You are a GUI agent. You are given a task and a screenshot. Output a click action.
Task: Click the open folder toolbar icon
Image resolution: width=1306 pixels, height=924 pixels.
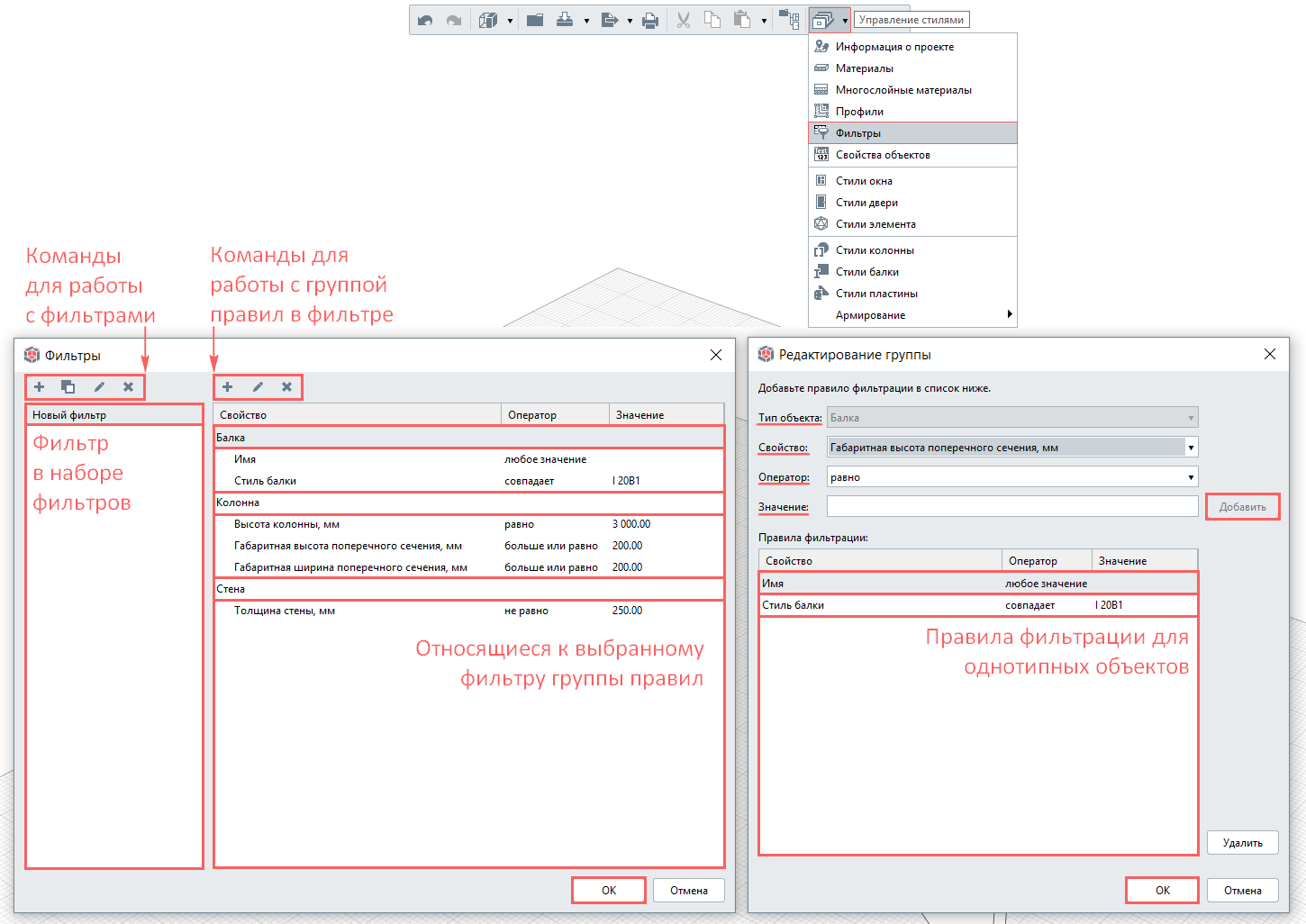(x=535, y=20)
